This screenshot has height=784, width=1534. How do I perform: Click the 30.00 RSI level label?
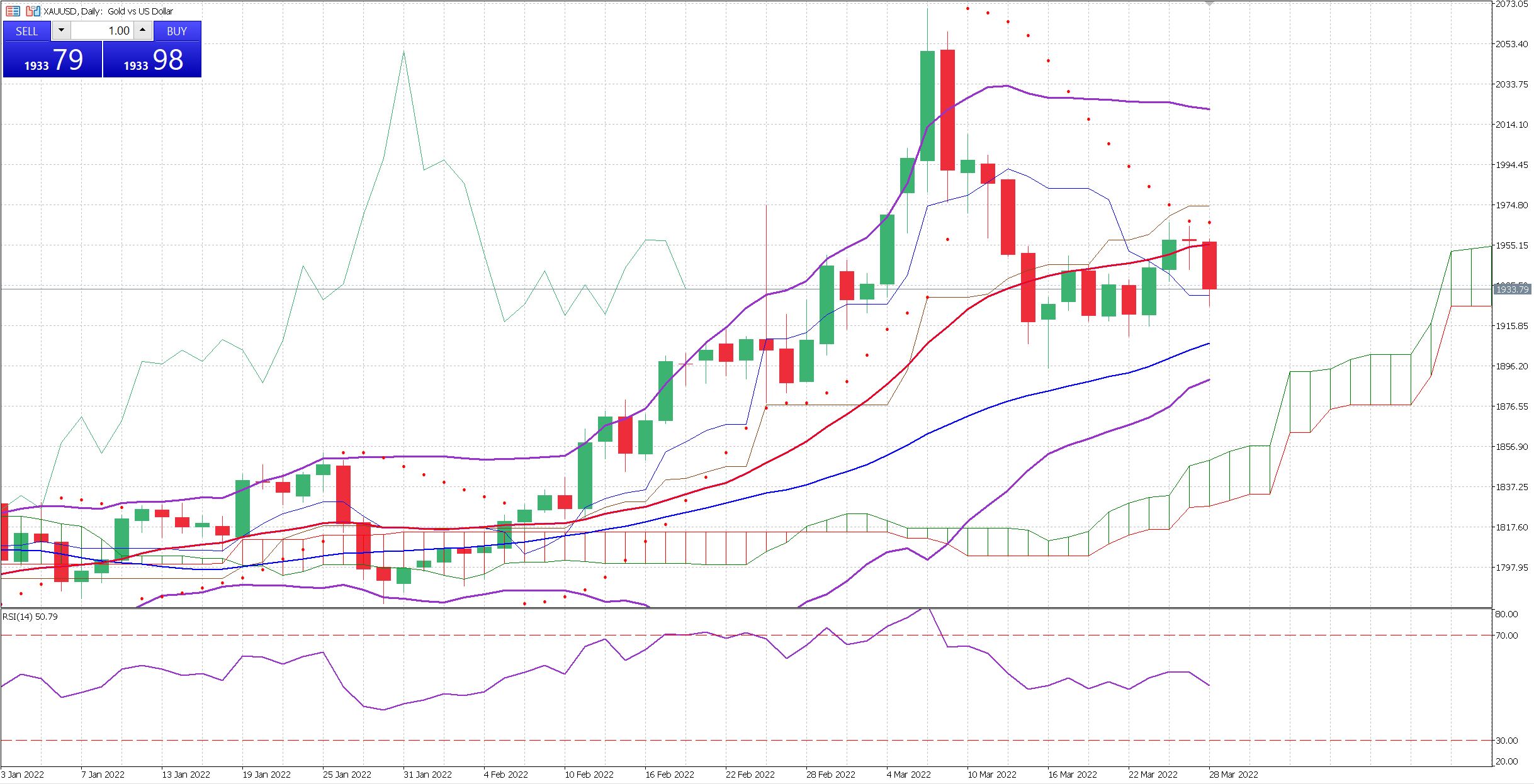click(x=1506, y=741)
